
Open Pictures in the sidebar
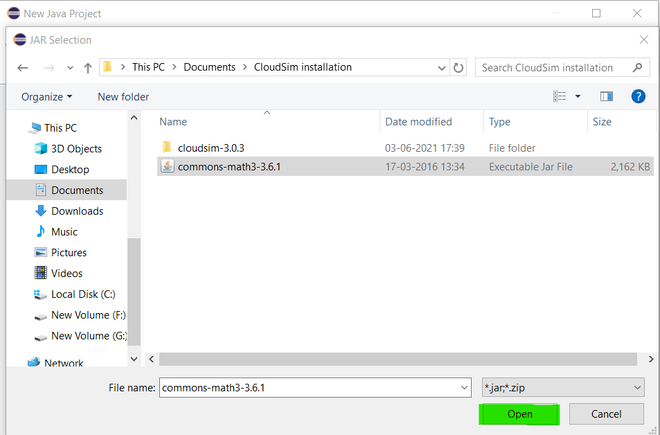pyautogui.click(x=60, y=253)
